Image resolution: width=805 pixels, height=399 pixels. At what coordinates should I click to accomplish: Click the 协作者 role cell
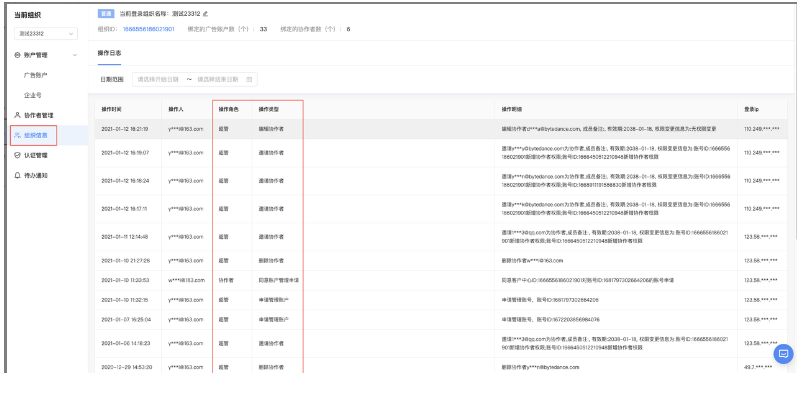(x=226, y=280)
